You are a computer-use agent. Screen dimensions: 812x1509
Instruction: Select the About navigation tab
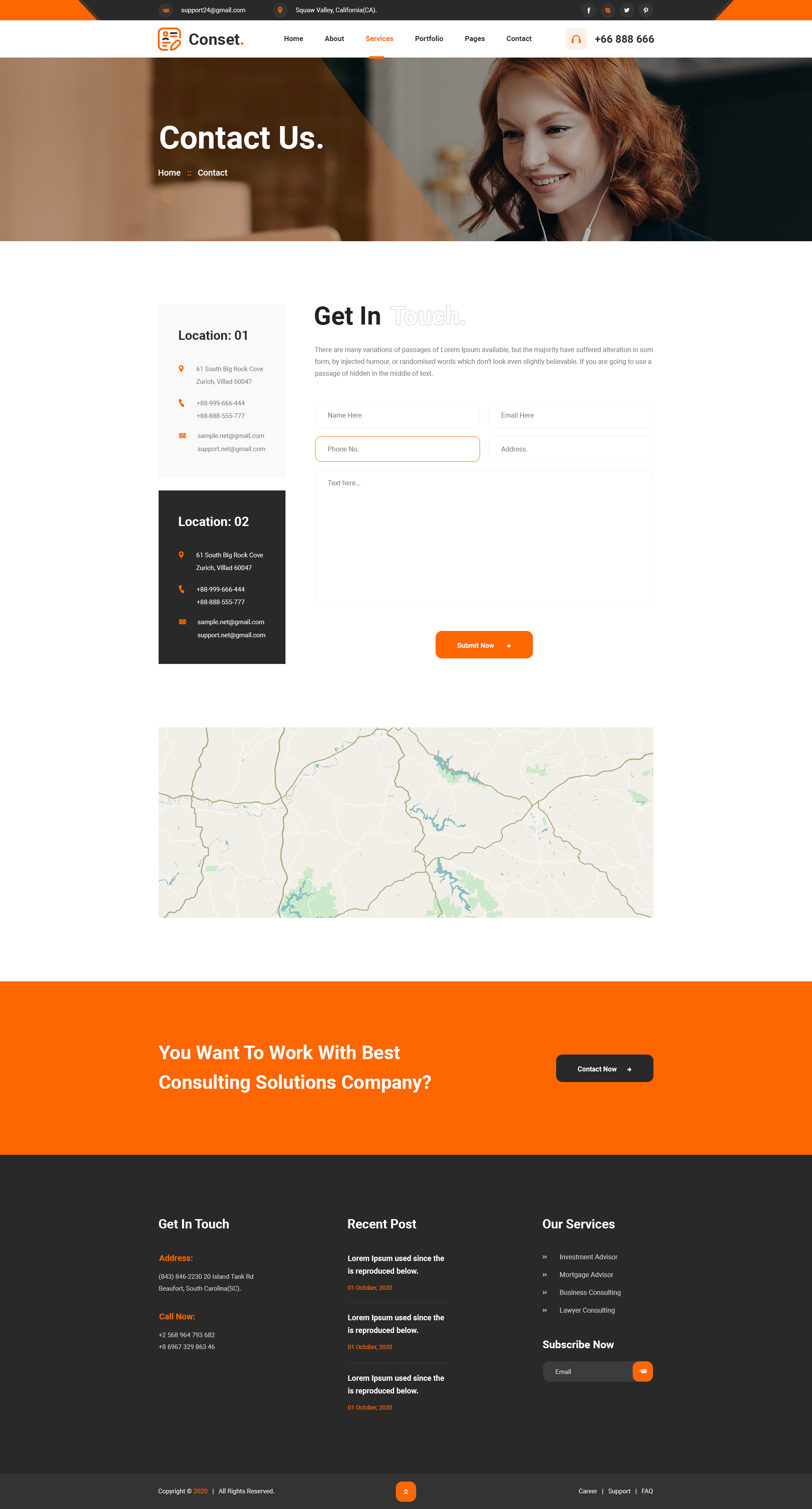tap(335, 39)
